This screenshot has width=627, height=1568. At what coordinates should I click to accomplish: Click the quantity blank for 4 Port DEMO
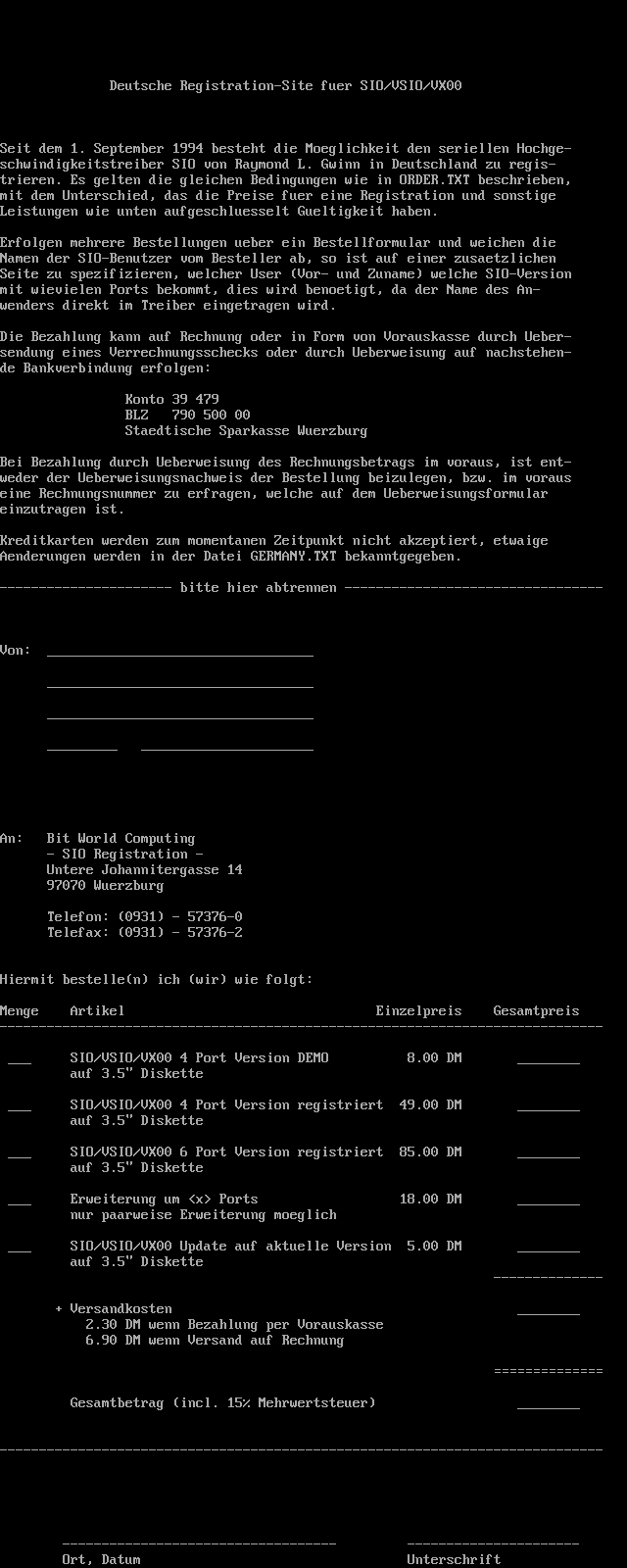coord(20,1061)
